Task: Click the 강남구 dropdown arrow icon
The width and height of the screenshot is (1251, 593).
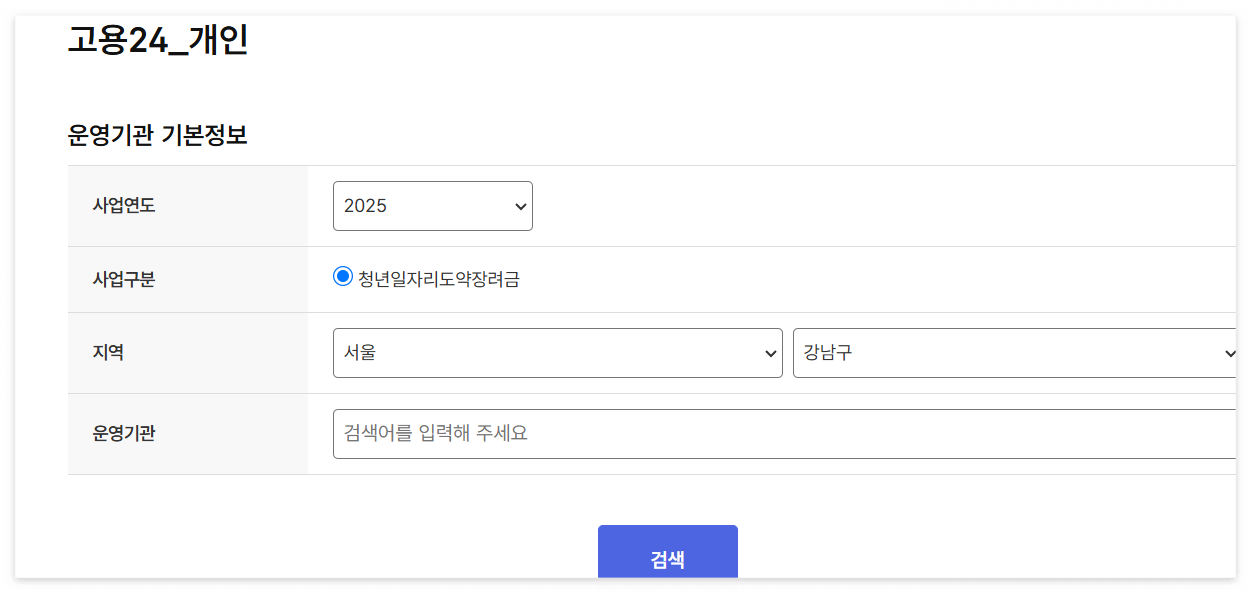Action: point(1232,353)
